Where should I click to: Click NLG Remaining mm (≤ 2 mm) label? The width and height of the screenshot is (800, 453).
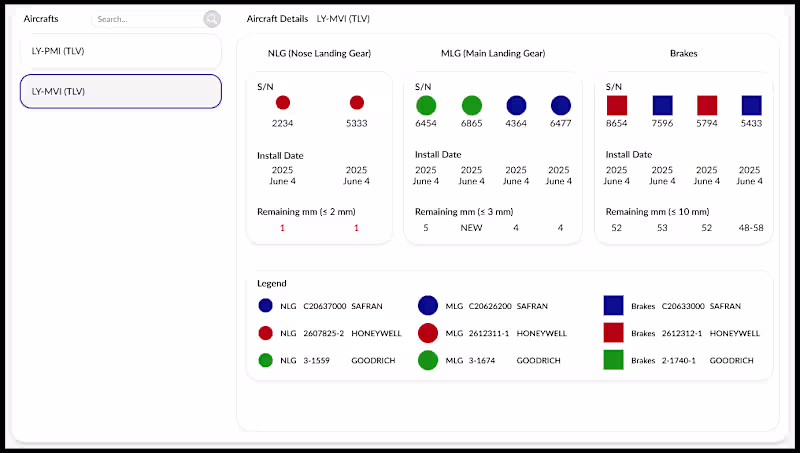(x=306, y=212)
